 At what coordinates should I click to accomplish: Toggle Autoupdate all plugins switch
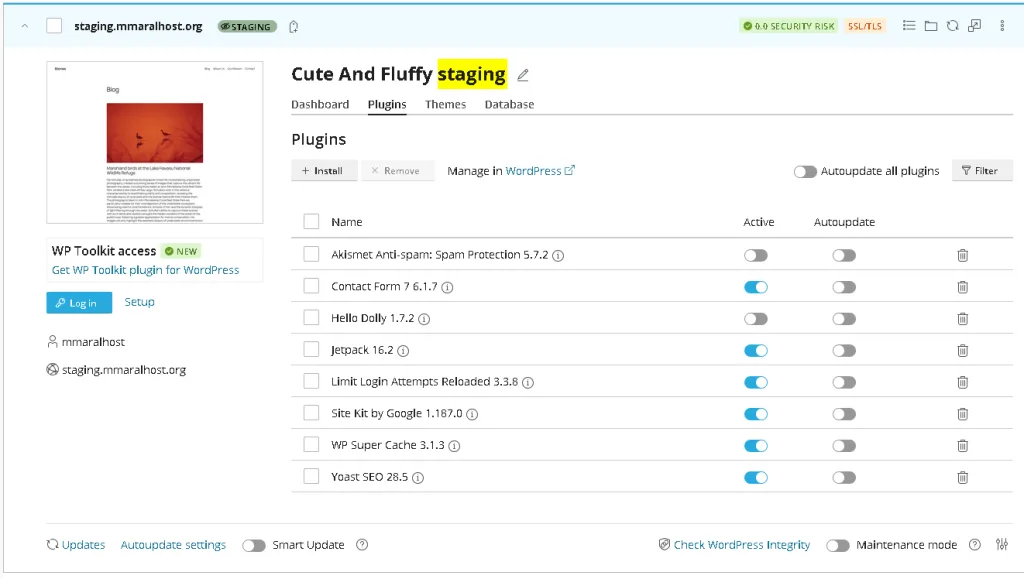(805, 171)
